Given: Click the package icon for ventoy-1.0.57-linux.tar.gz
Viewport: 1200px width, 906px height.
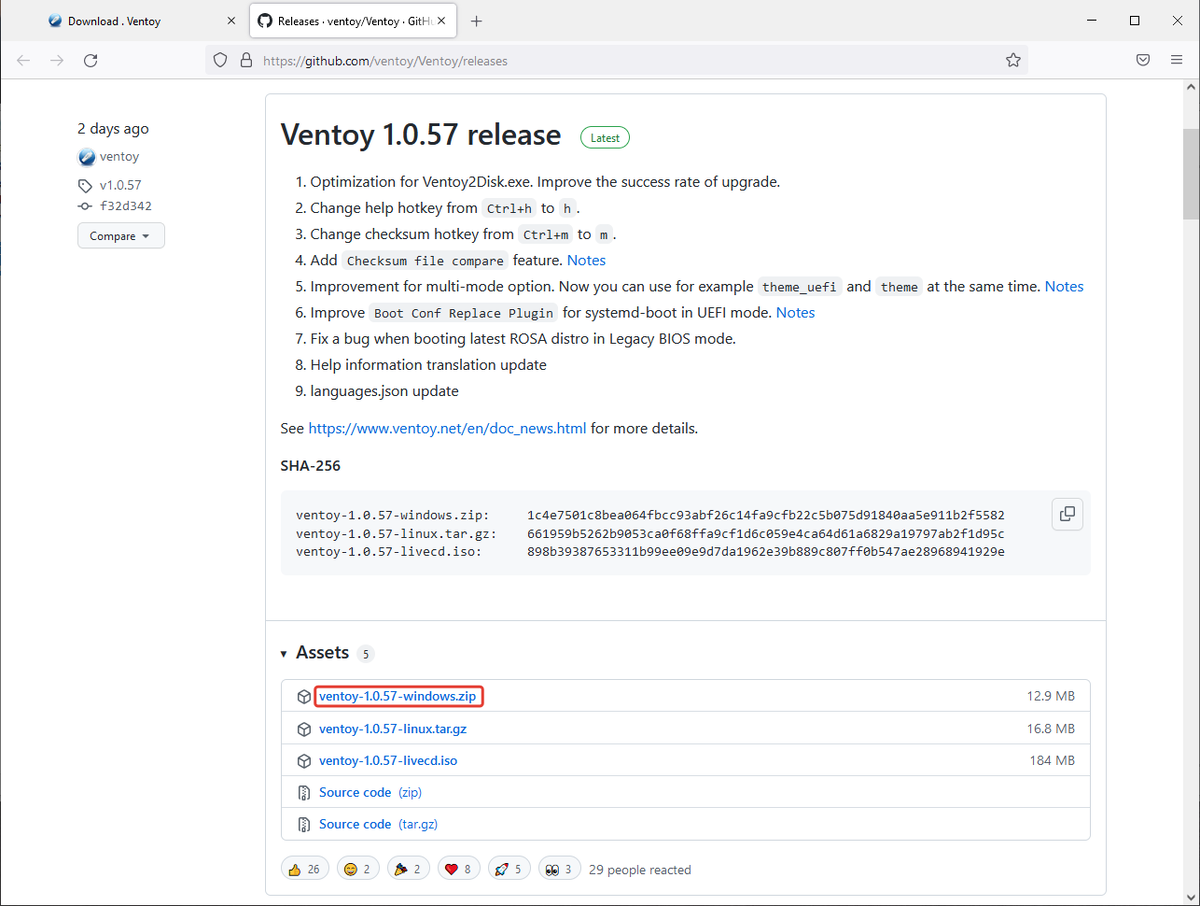Looking at the screenshot, I should pos(304,729).
